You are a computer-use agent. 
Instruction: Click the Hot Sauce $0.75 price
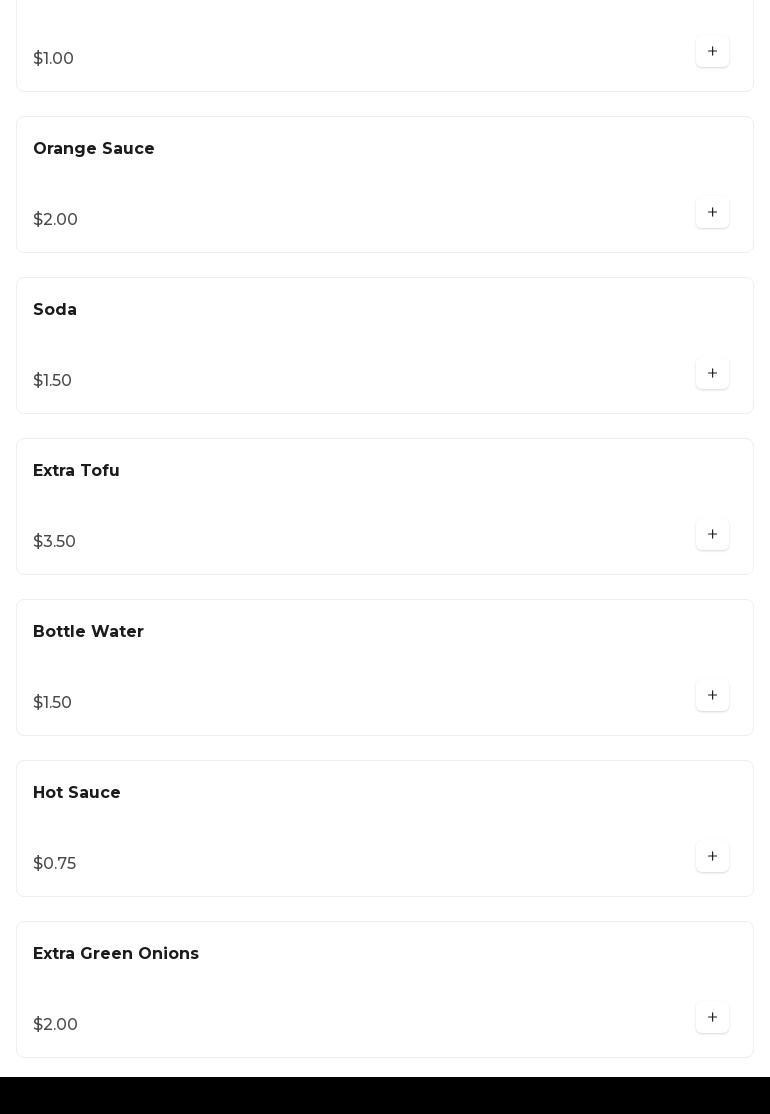pos(54,864)
